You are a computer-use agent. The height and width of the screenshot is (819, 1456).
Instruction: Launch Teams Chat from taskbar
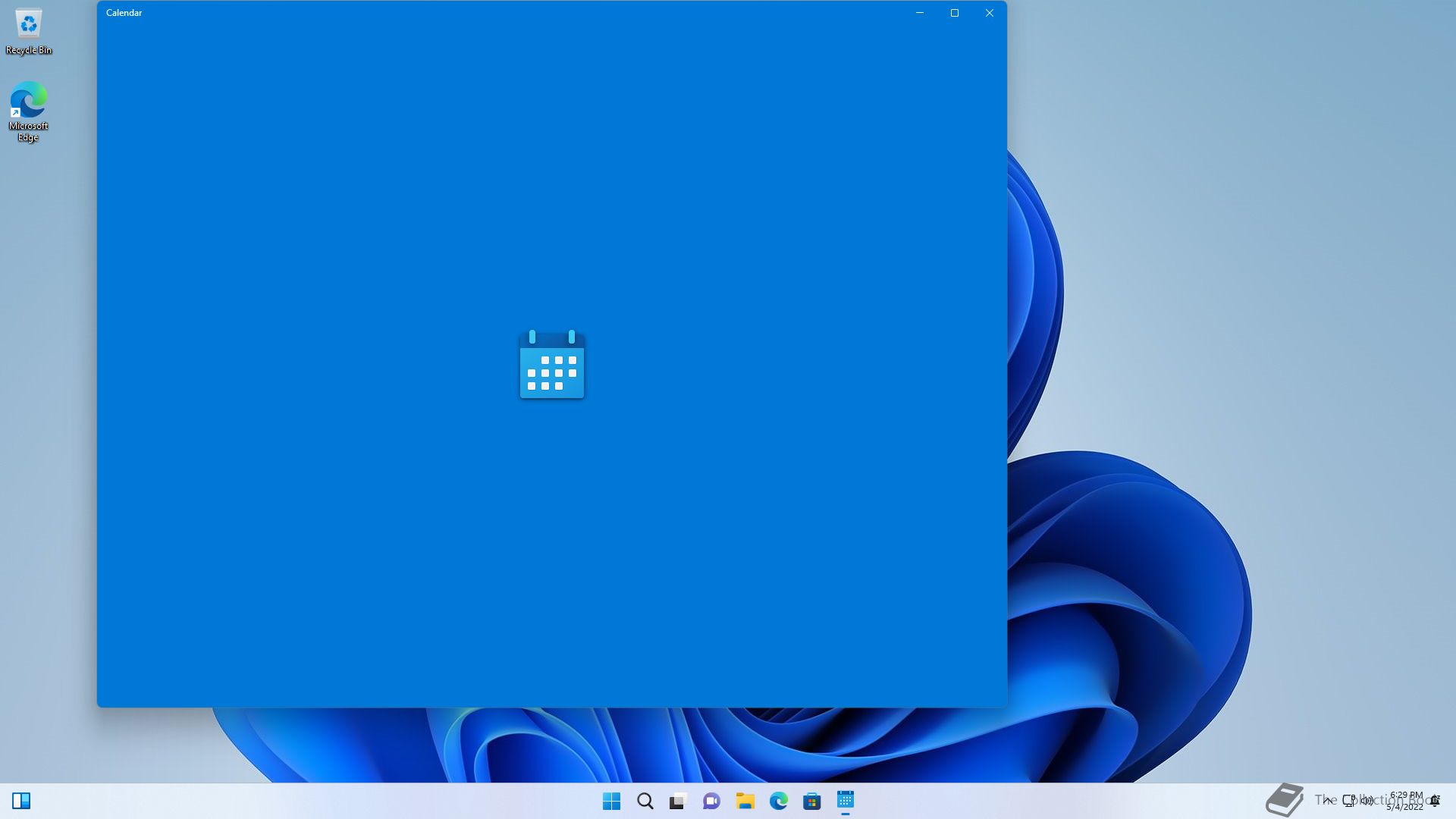pyautogui.click(x=711, y=801)
